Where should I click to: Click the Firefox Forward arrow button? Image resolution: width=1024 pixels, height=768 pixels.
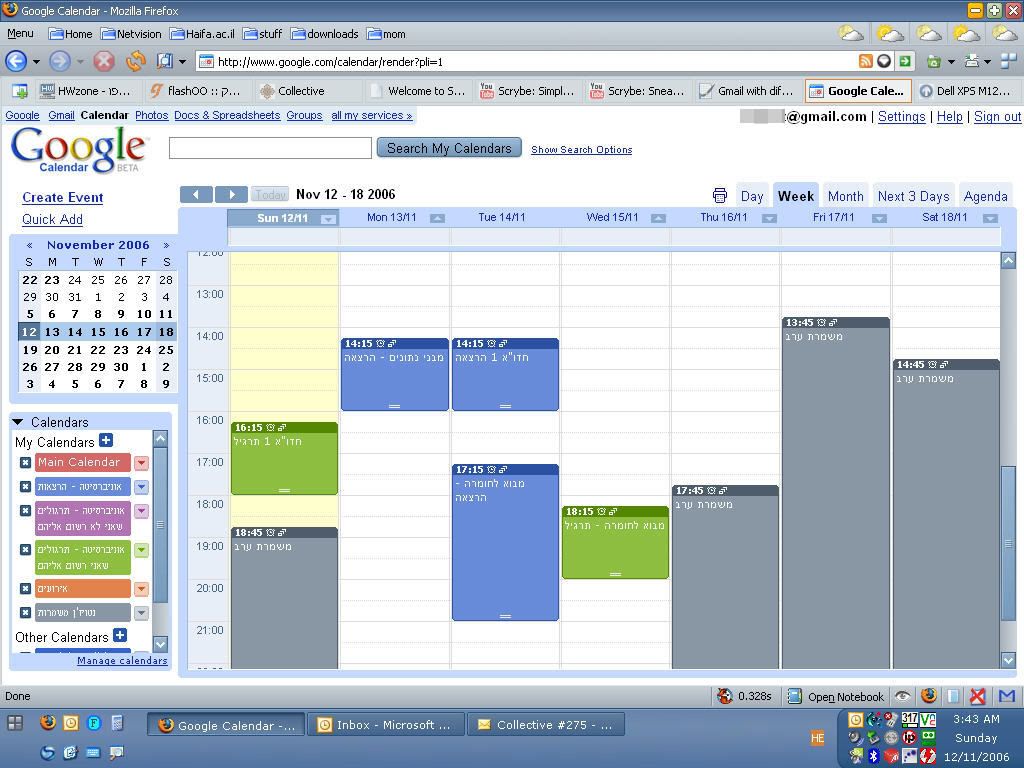tap(60, 61)
